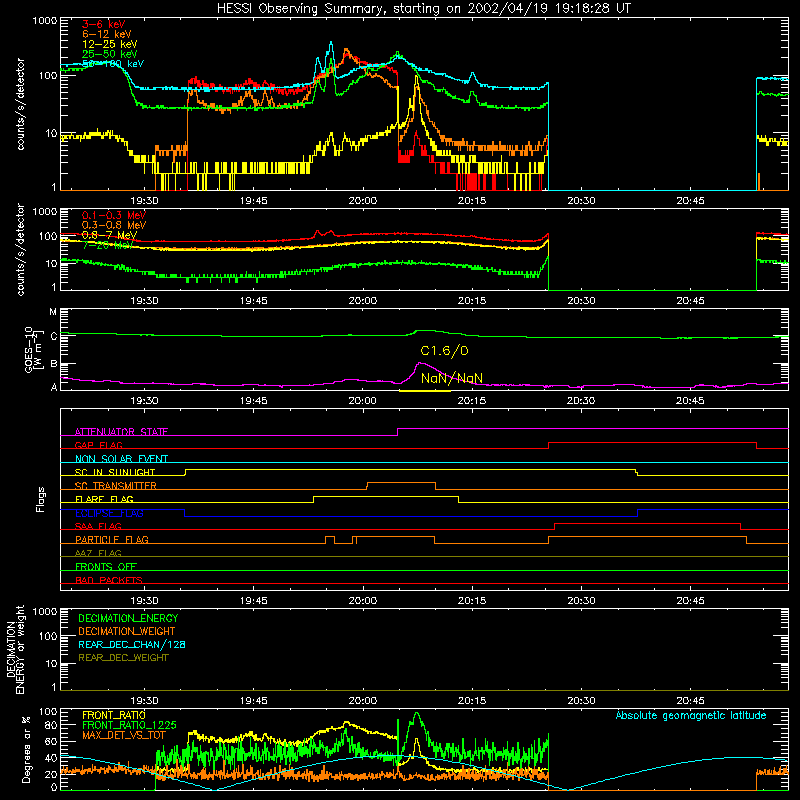Select the FLARE_FLAG label
800x800 pixels.
click(104, 499)
